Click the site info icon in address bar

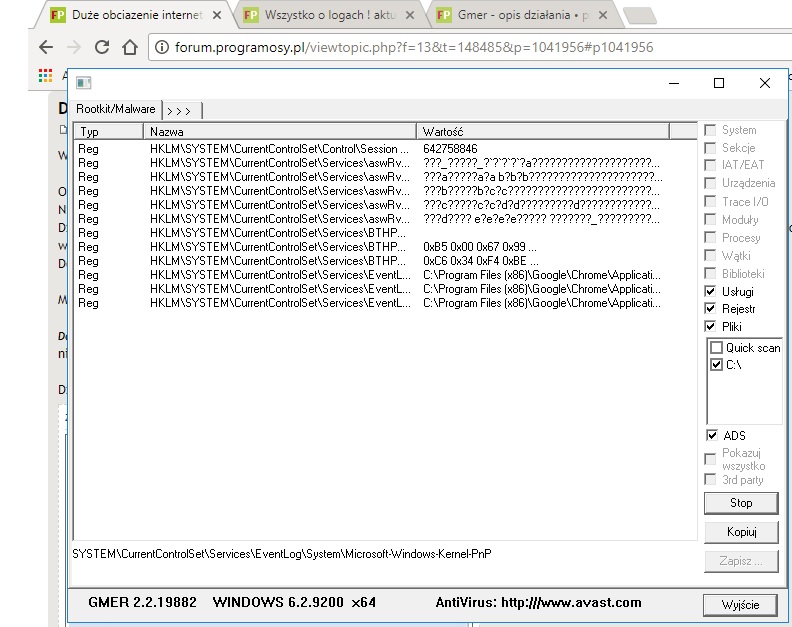160,47
